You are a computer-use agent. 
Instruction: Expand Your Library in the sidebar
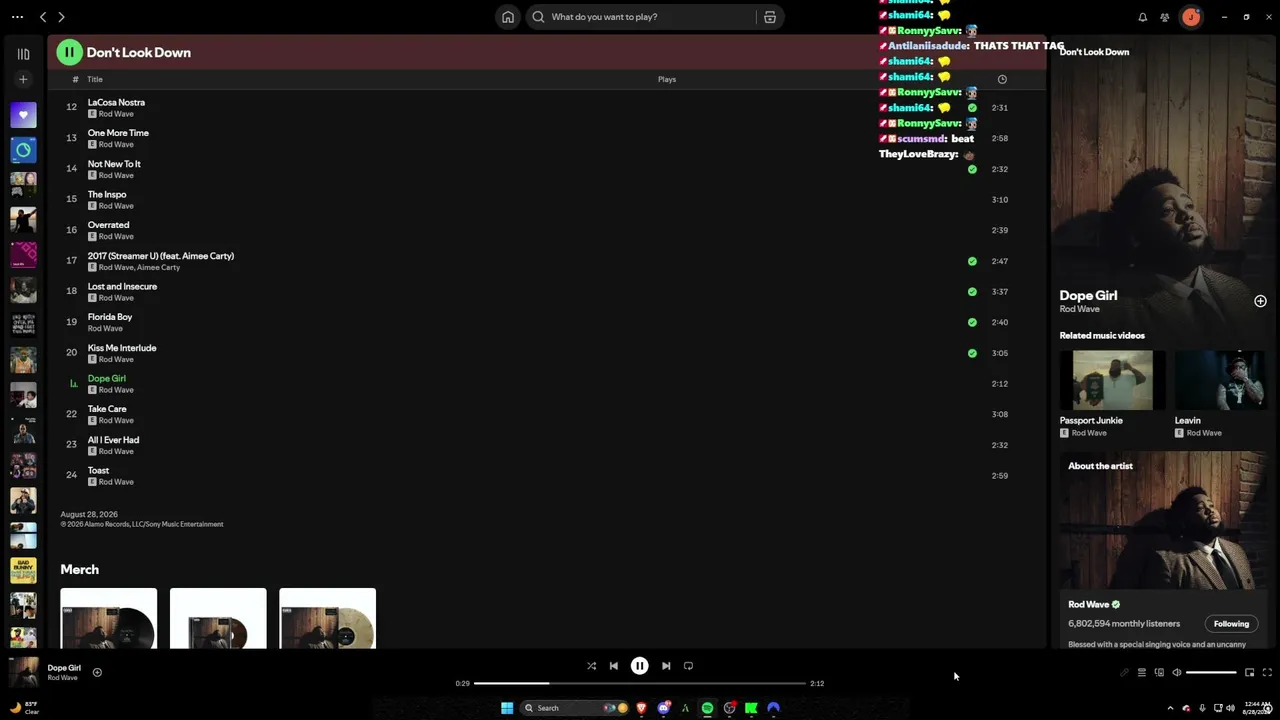[x=23, y=54]
